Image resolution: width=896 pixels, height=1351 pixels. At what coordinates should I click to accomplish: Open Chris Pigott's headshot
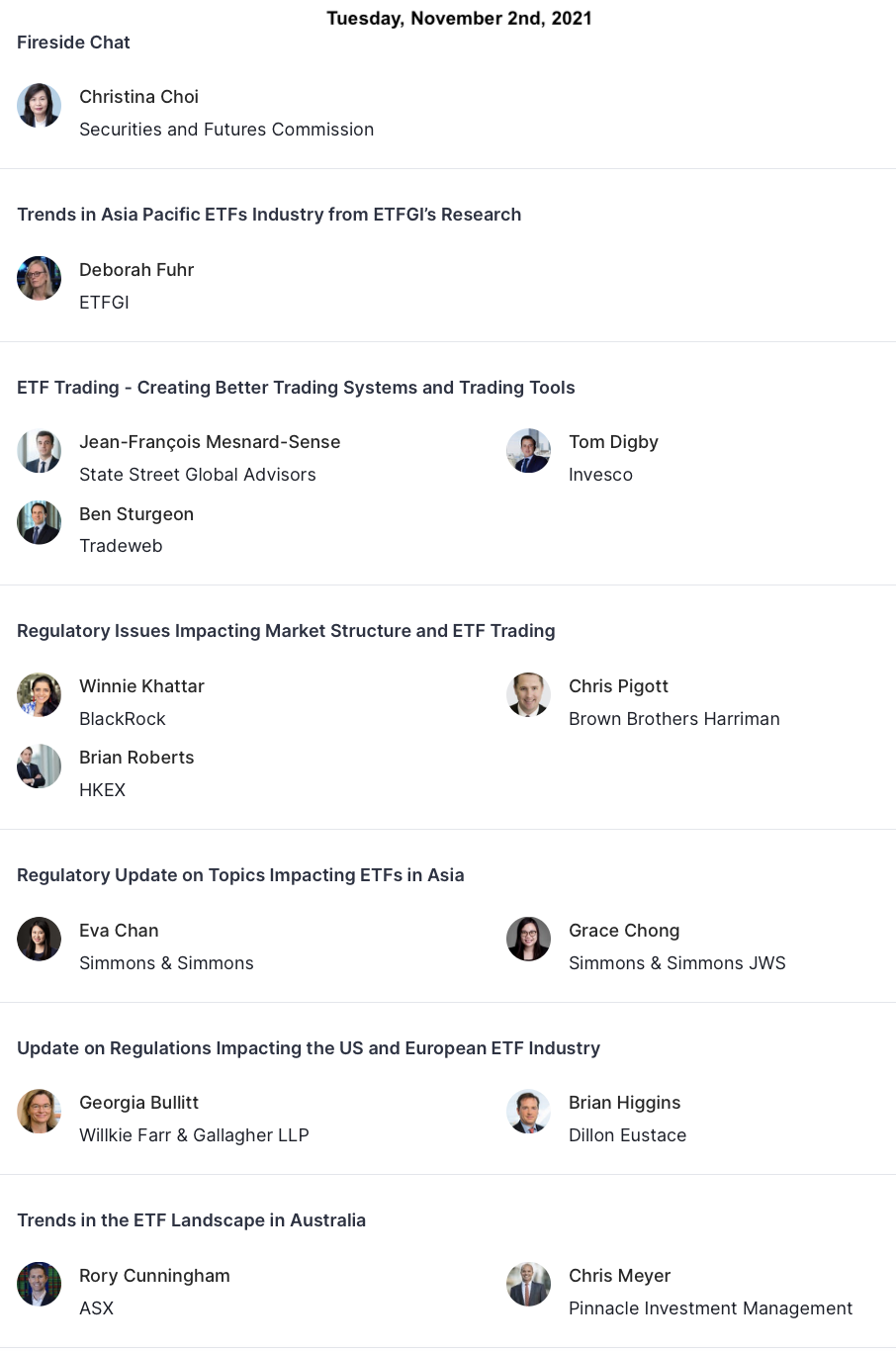coord(528,695)
